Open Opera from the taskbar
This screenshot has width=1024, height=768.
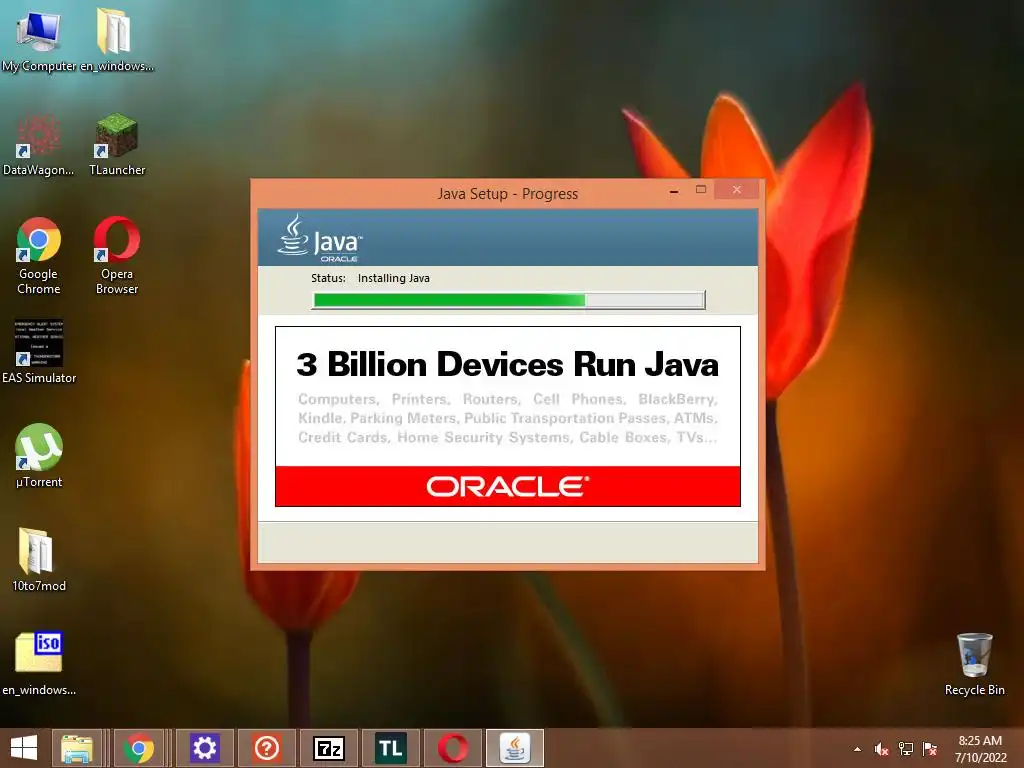click(x=453, y=748)
